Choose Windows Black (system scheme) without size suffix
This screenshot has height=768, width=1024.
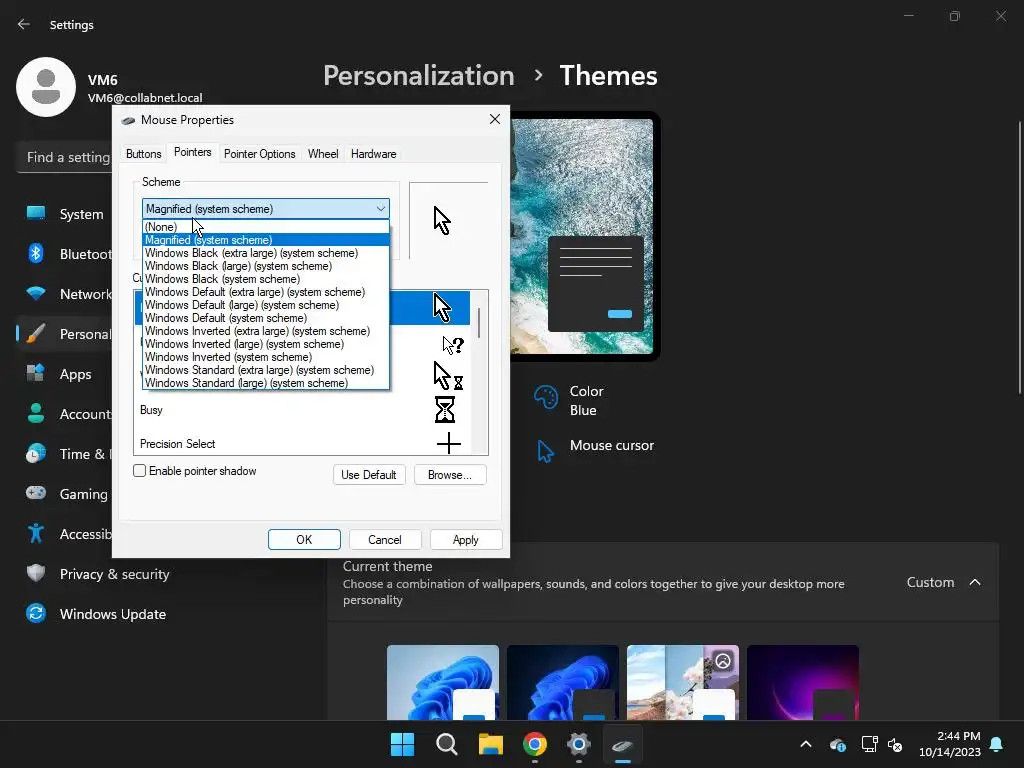(266, 279)
